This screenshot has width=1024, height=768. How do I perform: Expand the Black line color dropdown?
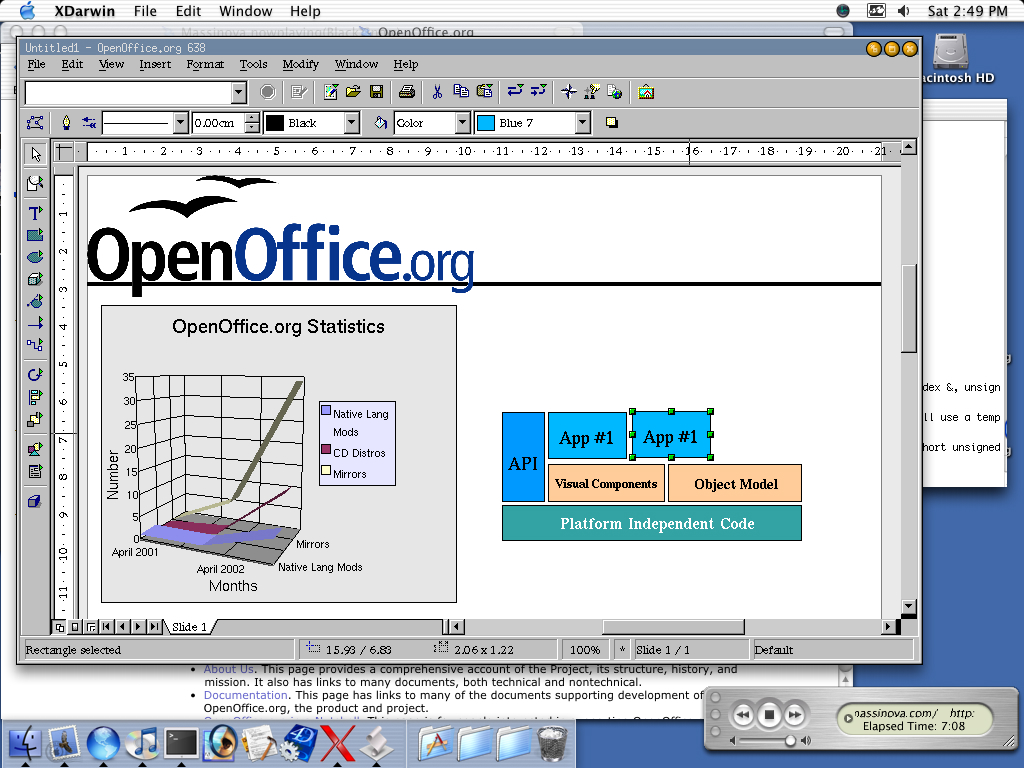pos(351,123)
